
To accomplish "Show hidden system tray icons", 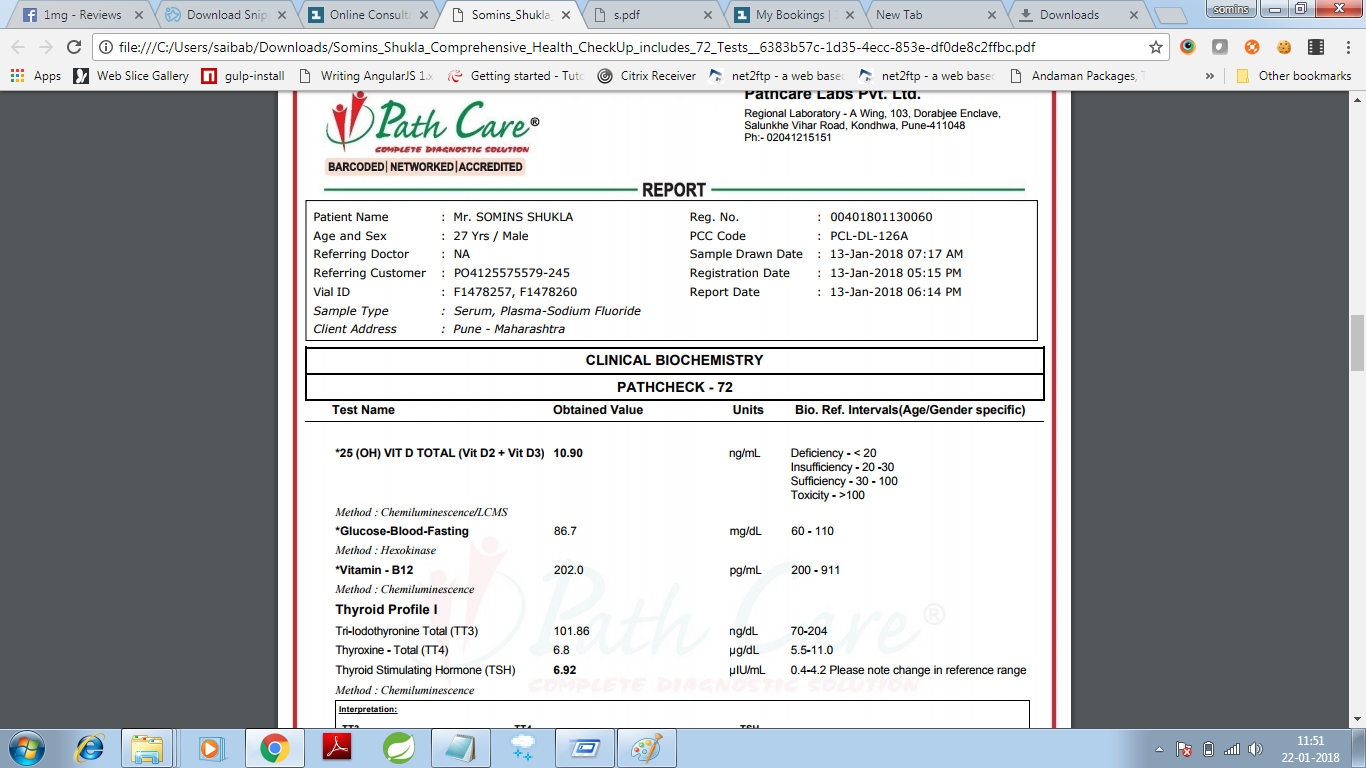I will pyautogui.click(x=1158, y=749).
